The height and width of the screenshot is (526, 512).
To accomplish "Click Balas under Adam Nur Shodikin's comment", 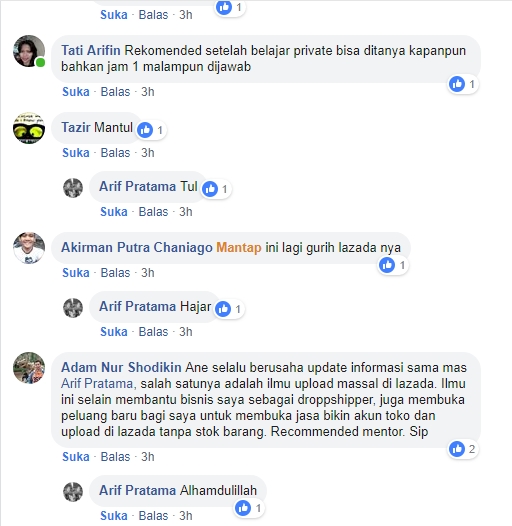I will 115,457.
